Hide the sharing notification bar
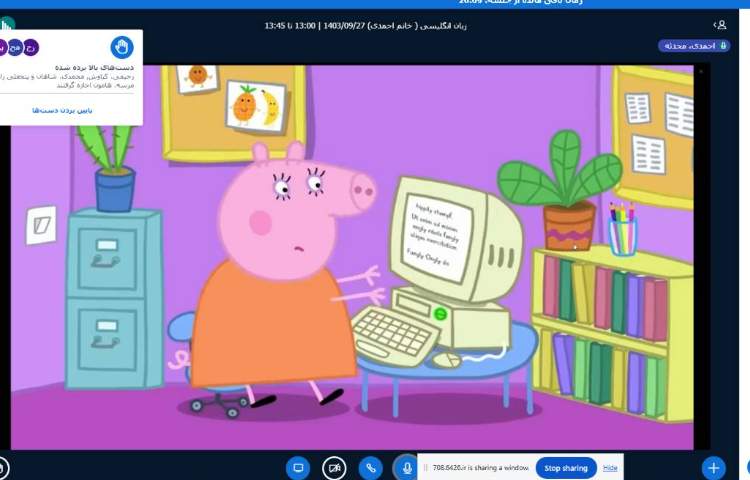This screenshot has height=480, width=750. (x=610, y=468)
